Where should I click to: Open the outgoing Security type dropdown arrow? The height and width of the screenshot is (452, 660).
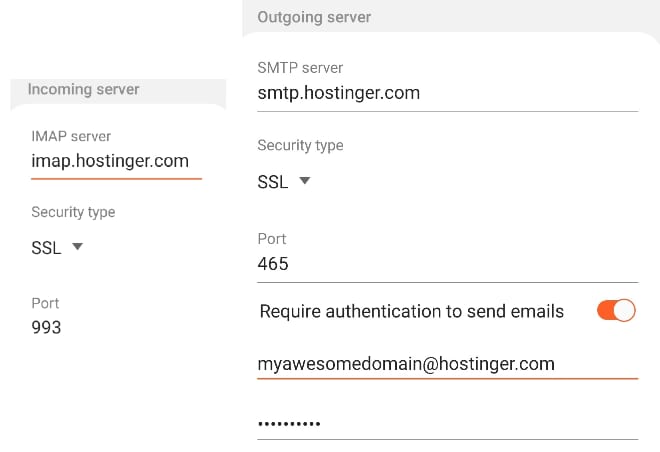(305, 181)
